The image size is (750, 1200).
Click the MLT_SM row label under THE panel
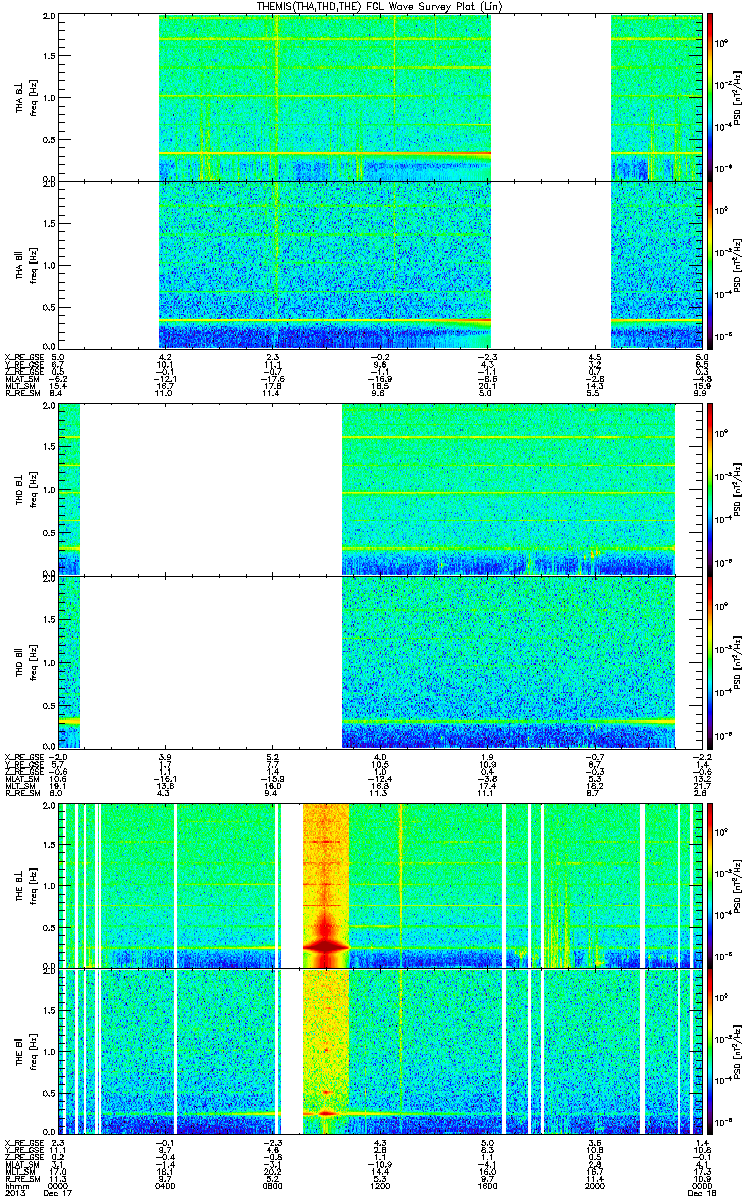click(x=20, y=1172)
